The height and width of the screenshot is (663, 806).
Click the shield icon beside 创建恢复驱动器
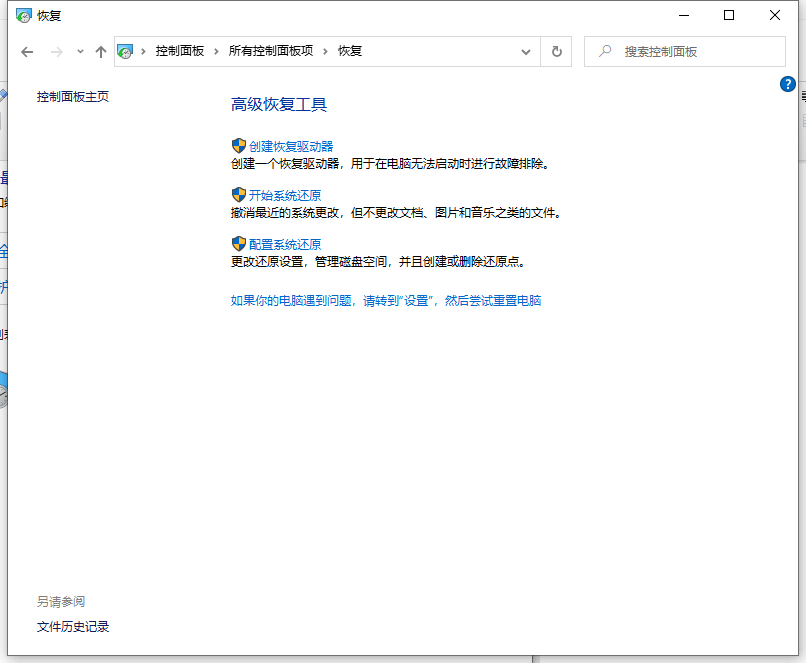pos(239,146)
